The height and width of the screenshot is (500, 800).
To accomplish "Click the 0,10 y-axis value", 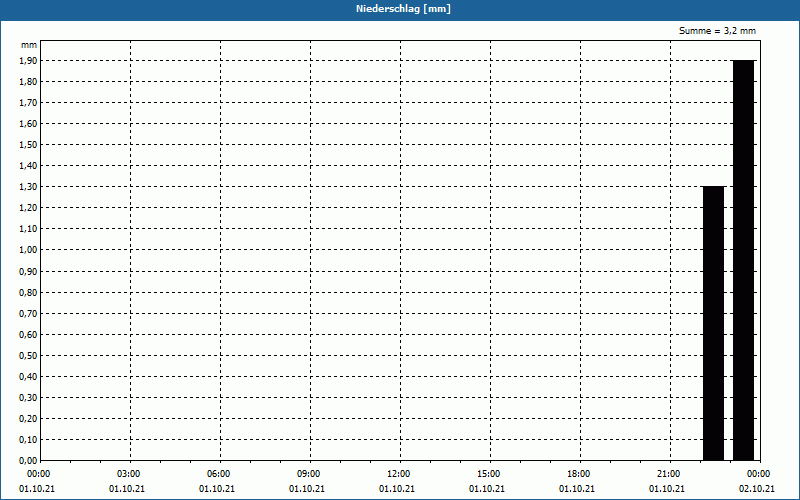I will [x=28, y=440].
